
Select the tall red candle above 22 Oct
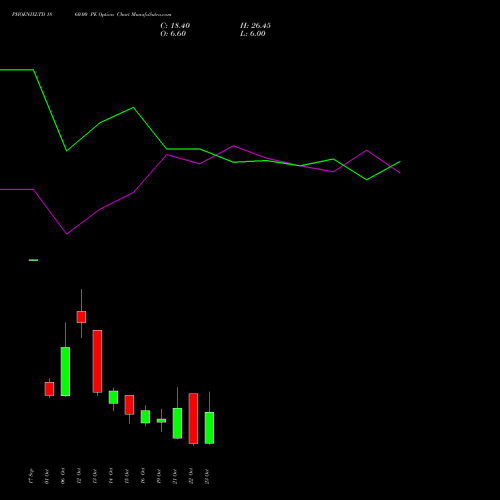(x=193, y=418)
